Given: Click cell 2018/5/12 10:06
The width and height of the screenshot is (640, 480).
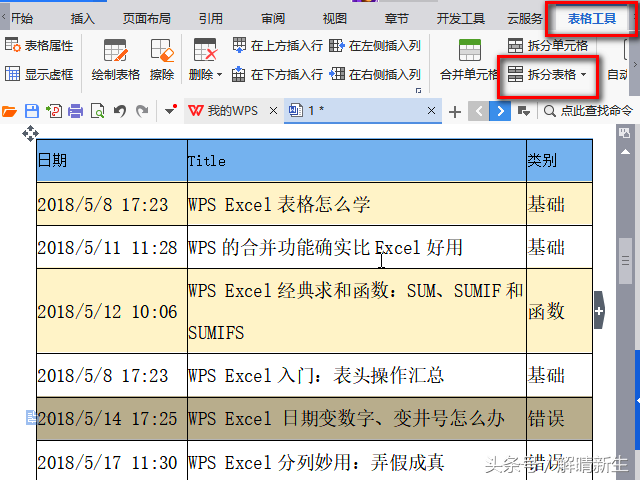Looking at the screenshot, I should click(112, 311).
